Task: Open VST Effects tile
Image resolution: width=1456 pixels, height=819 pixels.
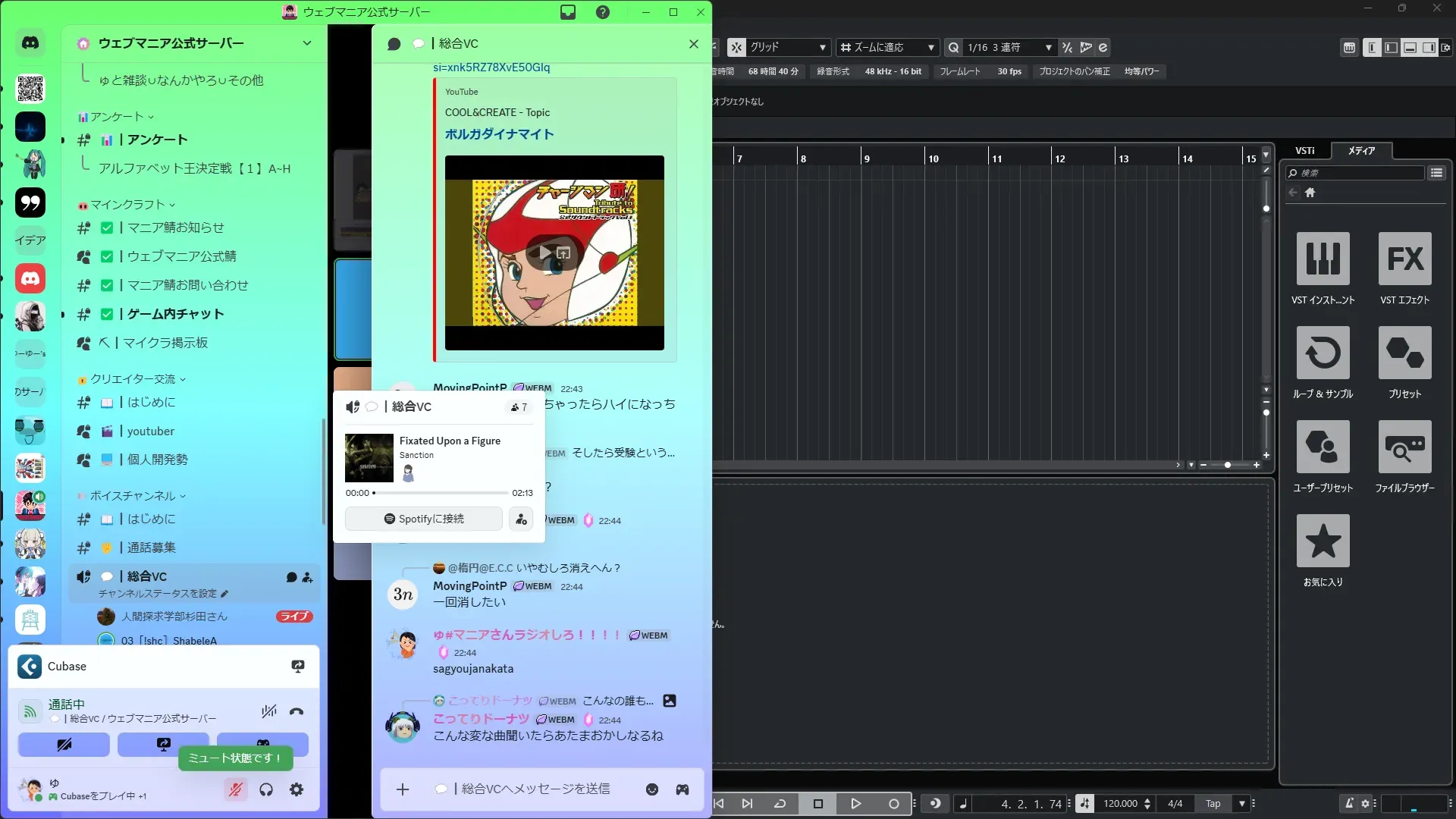Action: [1404, 259]
